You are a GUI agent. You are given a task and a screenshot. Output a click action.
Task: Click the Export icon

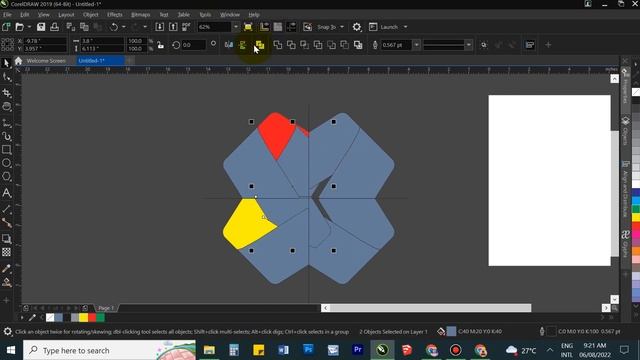tap(173, 27)
